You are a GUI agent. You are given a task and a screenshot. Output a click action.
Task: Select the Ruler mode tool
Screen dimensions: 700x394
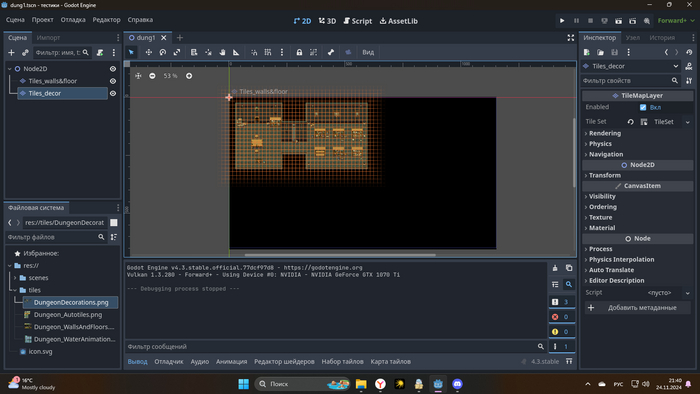(236, 52)
